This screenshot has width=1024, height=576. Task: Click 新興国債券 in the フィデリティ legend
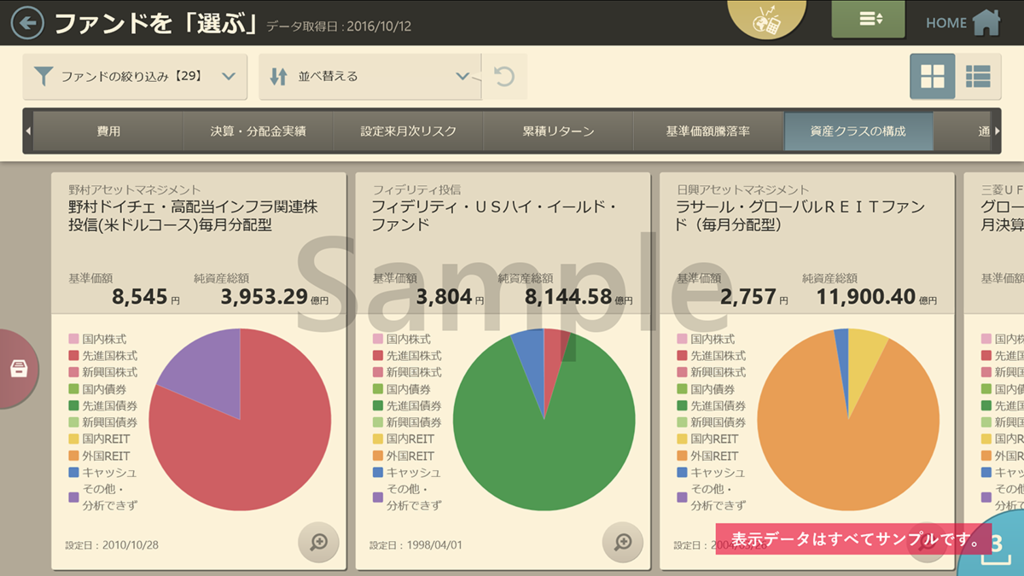click(x=414, y=423)
